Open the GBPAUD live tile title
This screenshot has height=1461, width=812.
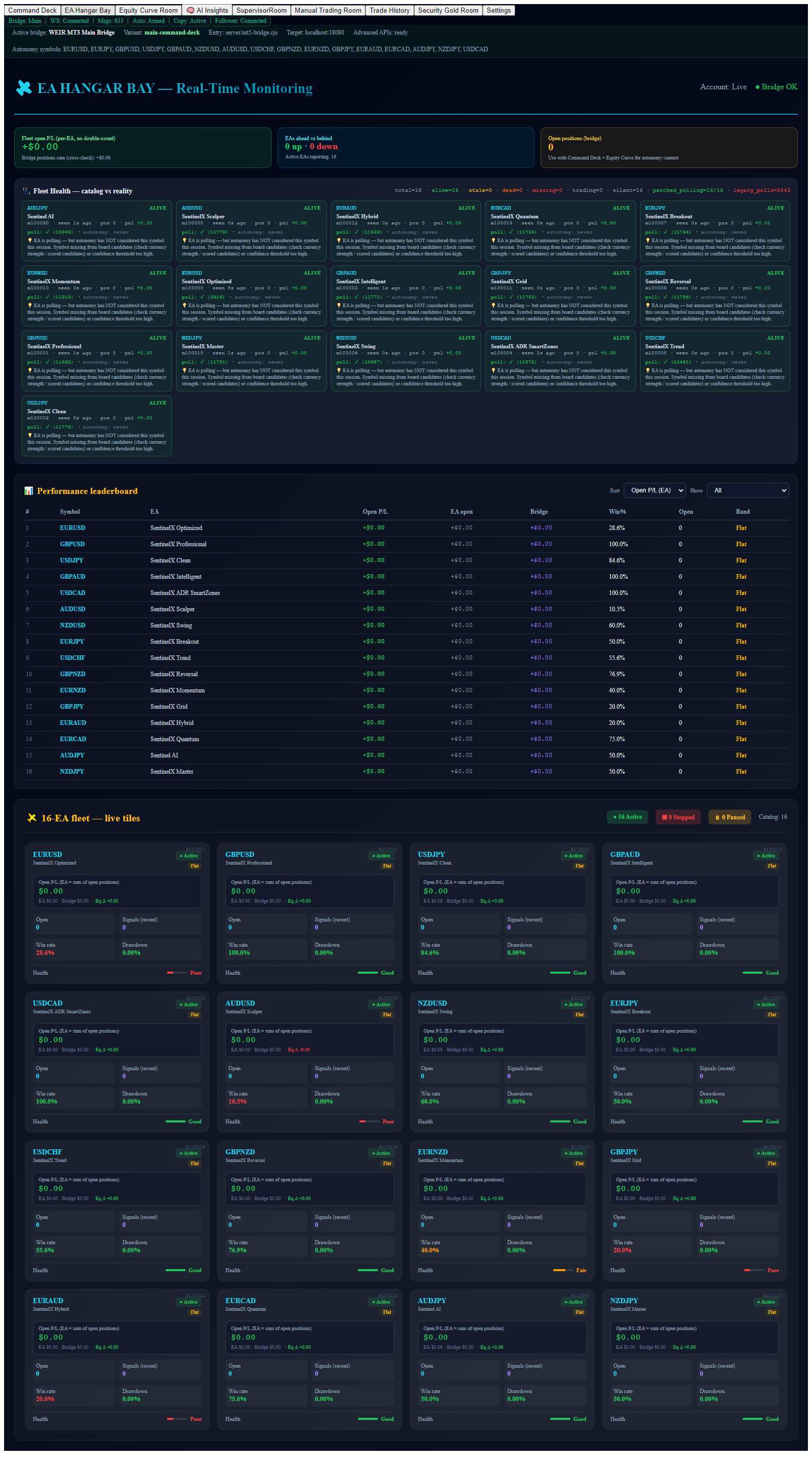625,855
